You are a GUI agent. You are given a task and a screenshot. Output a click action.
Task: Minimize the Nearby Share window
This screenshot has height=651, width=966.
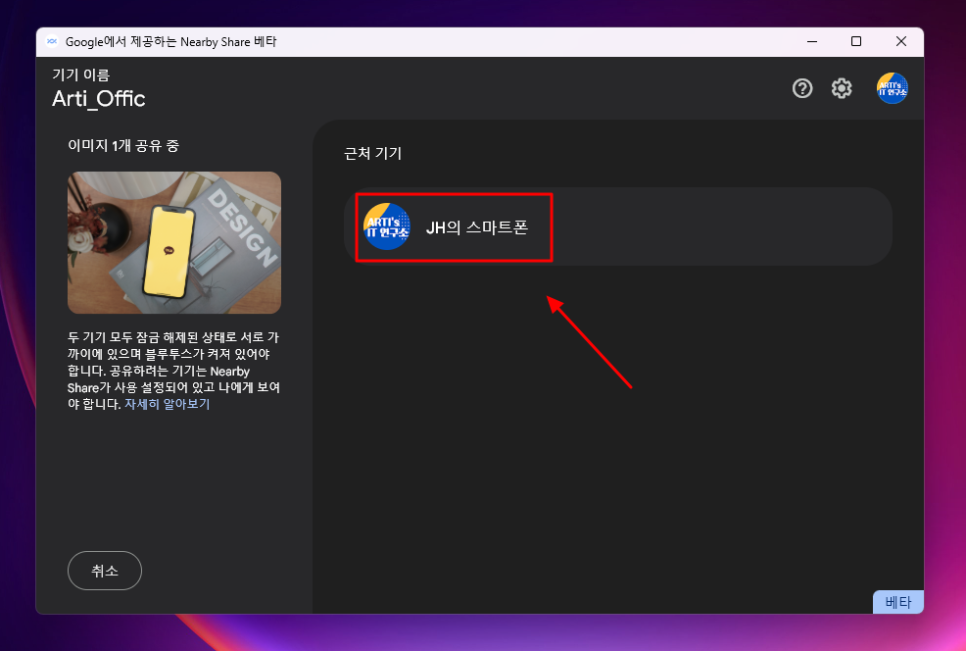(812, 41)
